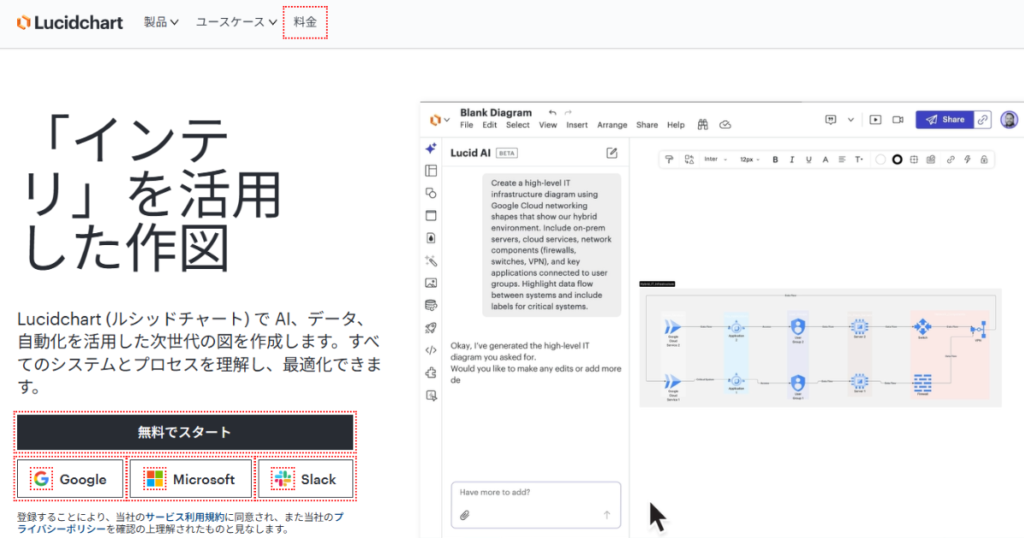Image resolution: width=1024 pixels, height=538 pixels.
Task: Open text alignment options
Action: [x=842, y=159]
